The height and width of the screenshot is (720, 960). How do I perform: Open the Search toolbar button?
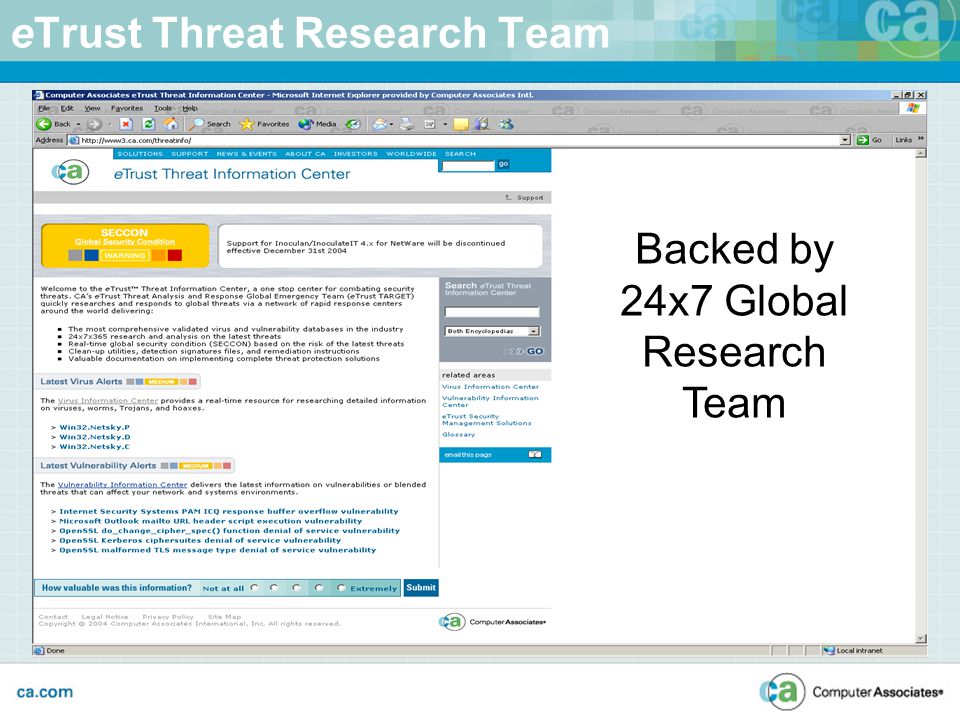pyautogui.click(x=209, y=124)
